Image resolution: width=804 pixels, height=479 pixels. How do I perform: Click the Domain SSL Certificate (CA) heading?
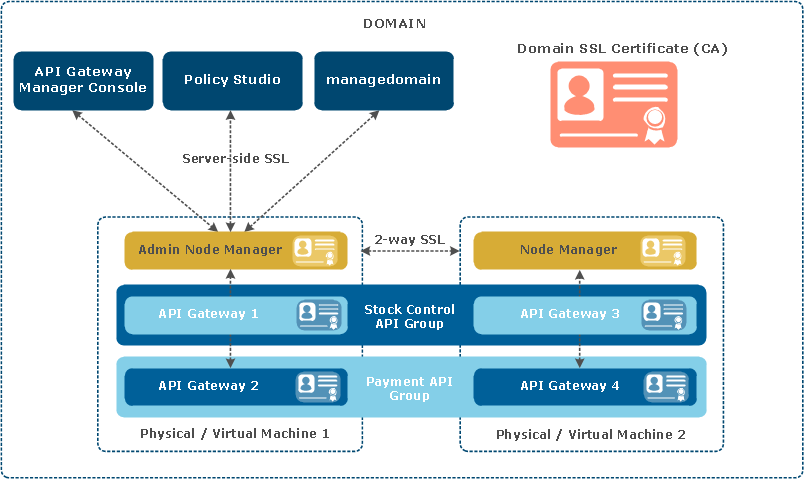coord(622,49)
